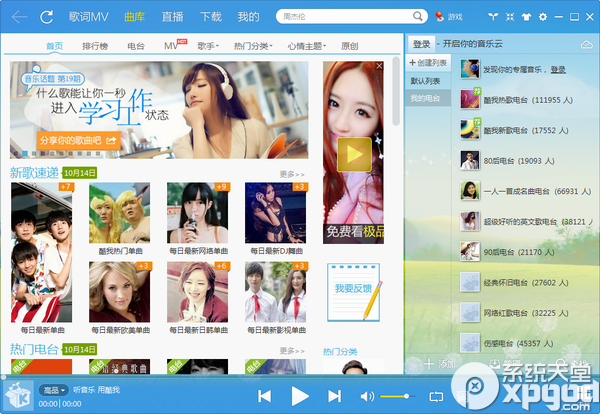The image size is (600, 414).
Task: Switch to mini mode icon
Action: (x=510, y=16)
